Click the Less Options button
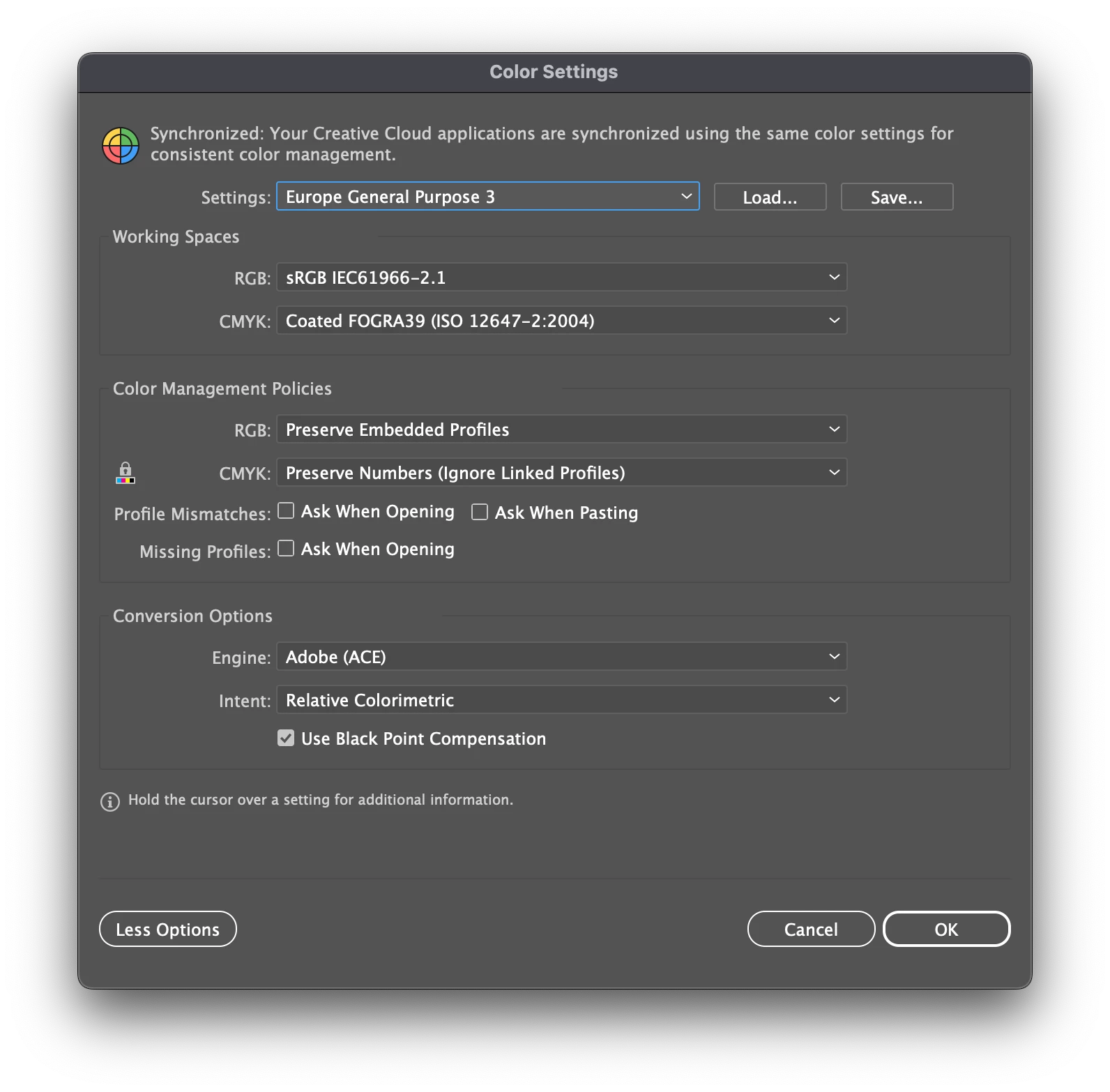 coord(168,930)
